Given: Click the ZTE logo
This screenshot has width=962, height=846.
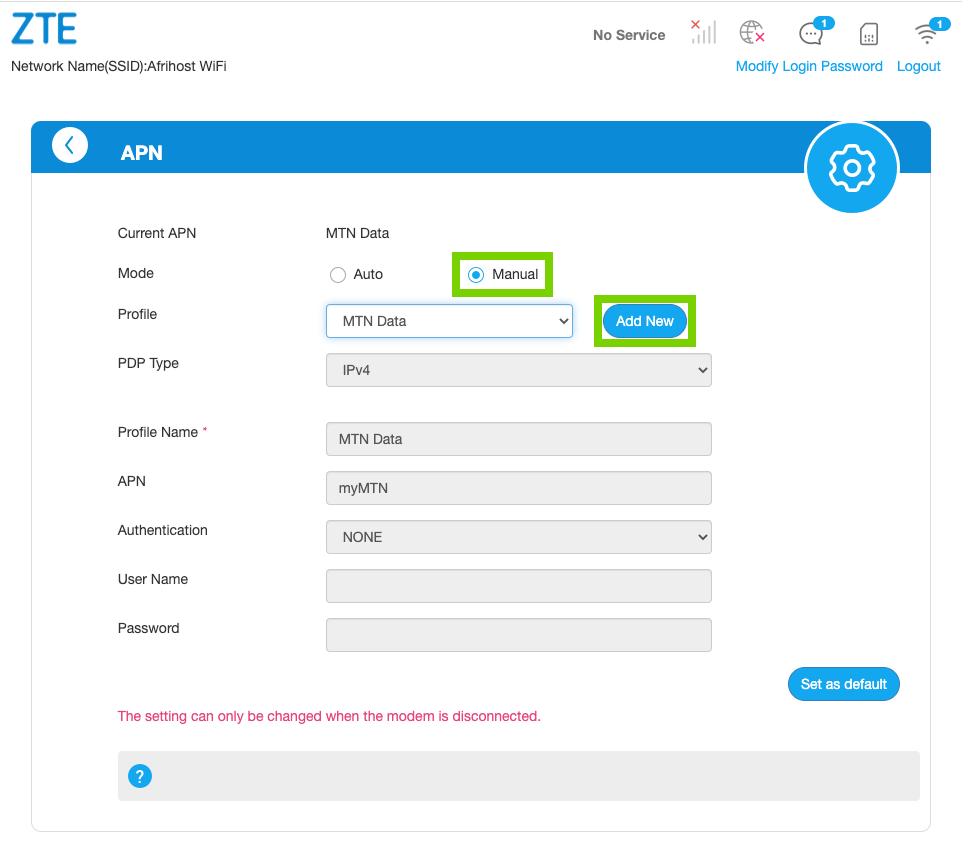Looking at the screenshot, I should [x=44, y=30].
